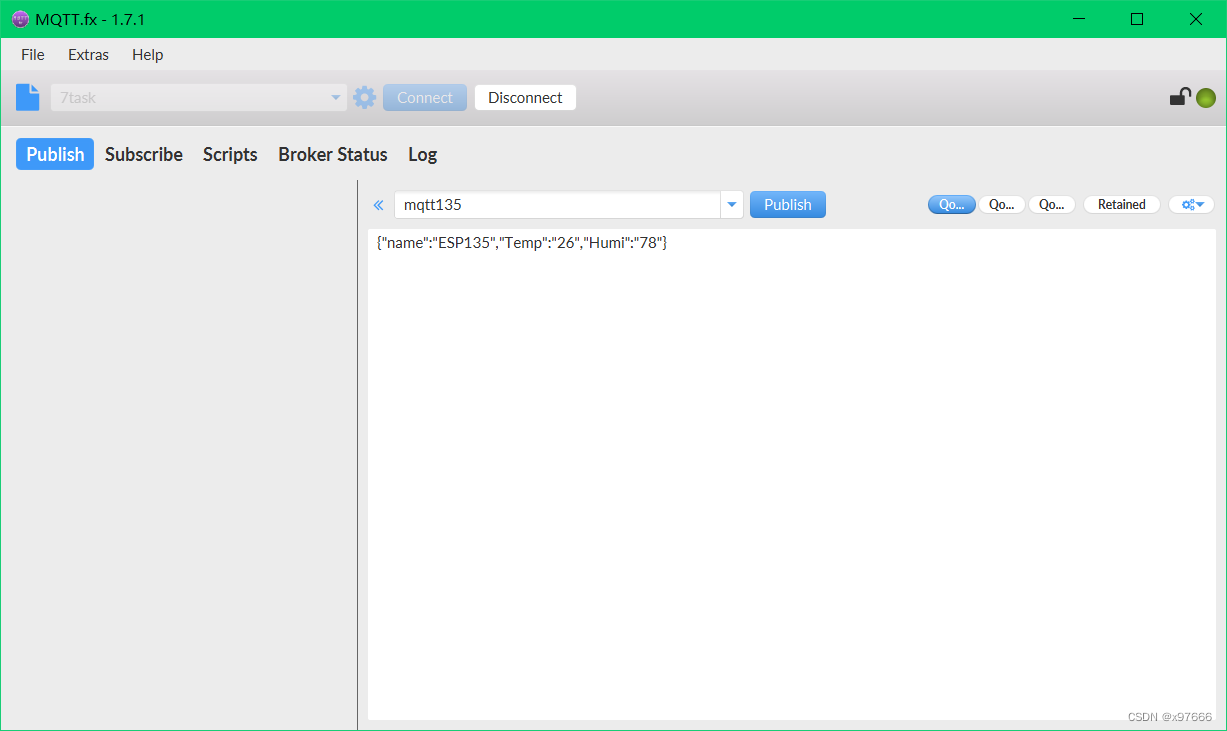Screen dimensions: 1227x731
Task: Switch to the Scripts tab
Action: click(x=230, y=154)
